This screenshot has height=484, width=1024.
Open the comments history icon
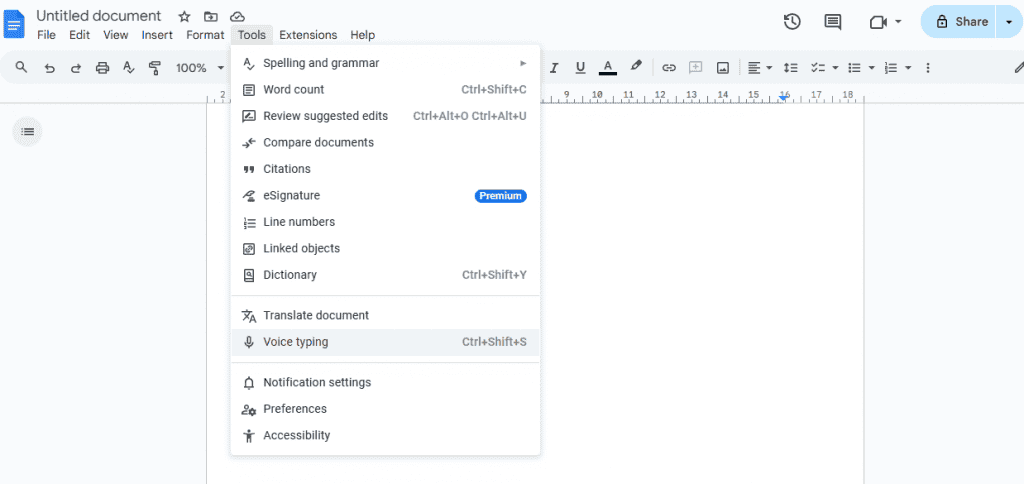832,21
